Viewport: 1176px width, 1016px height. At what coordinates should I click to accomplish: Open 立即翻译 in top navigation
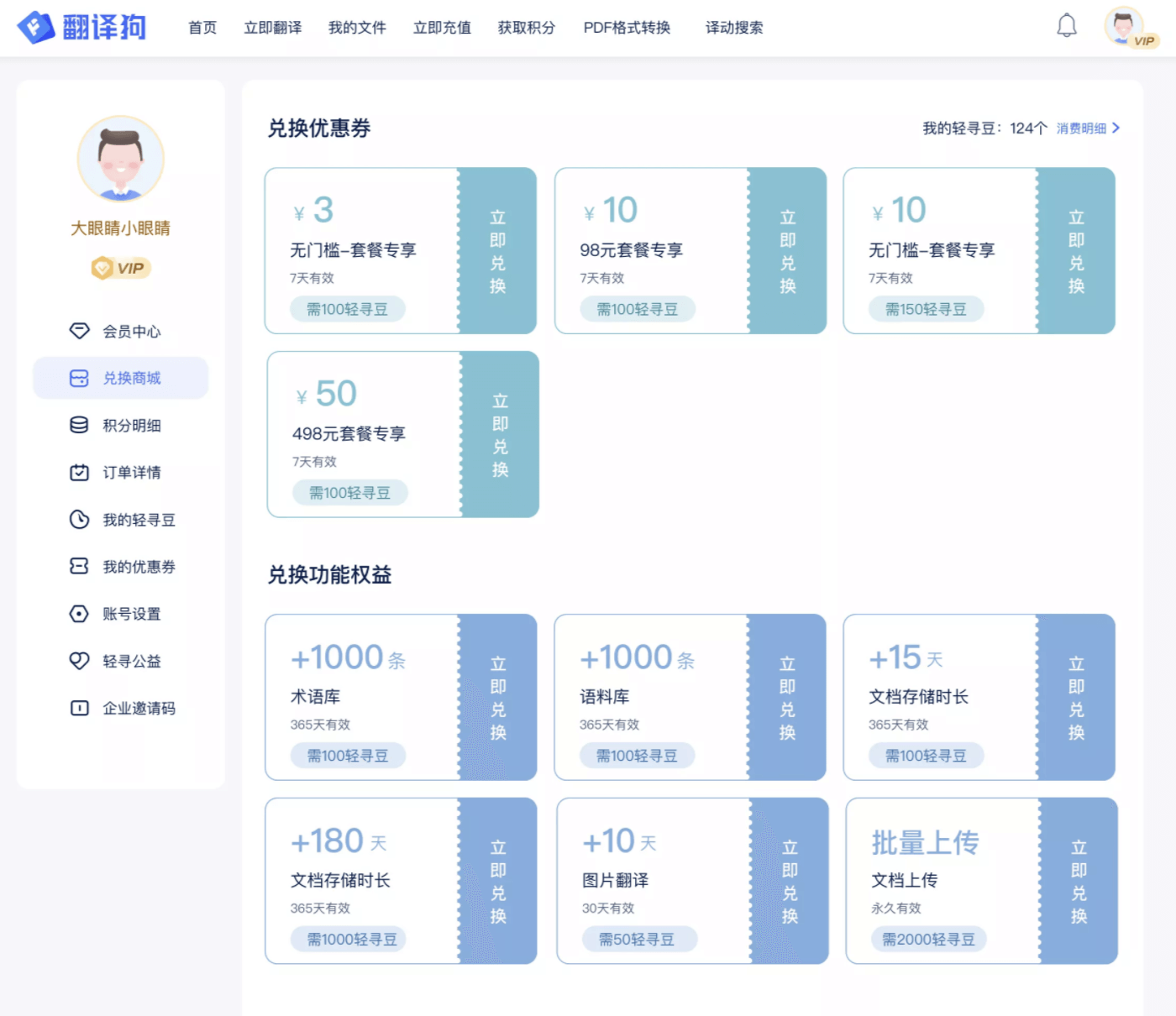(x=272, y=28)
